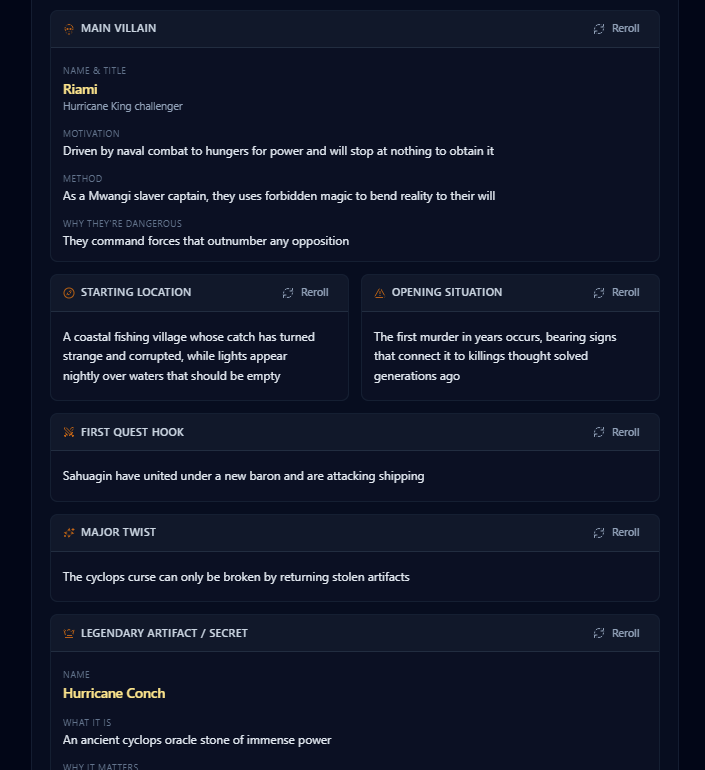Reroll the Starting Location card
The width and height of the screenshot is (705, 770).
305,293
